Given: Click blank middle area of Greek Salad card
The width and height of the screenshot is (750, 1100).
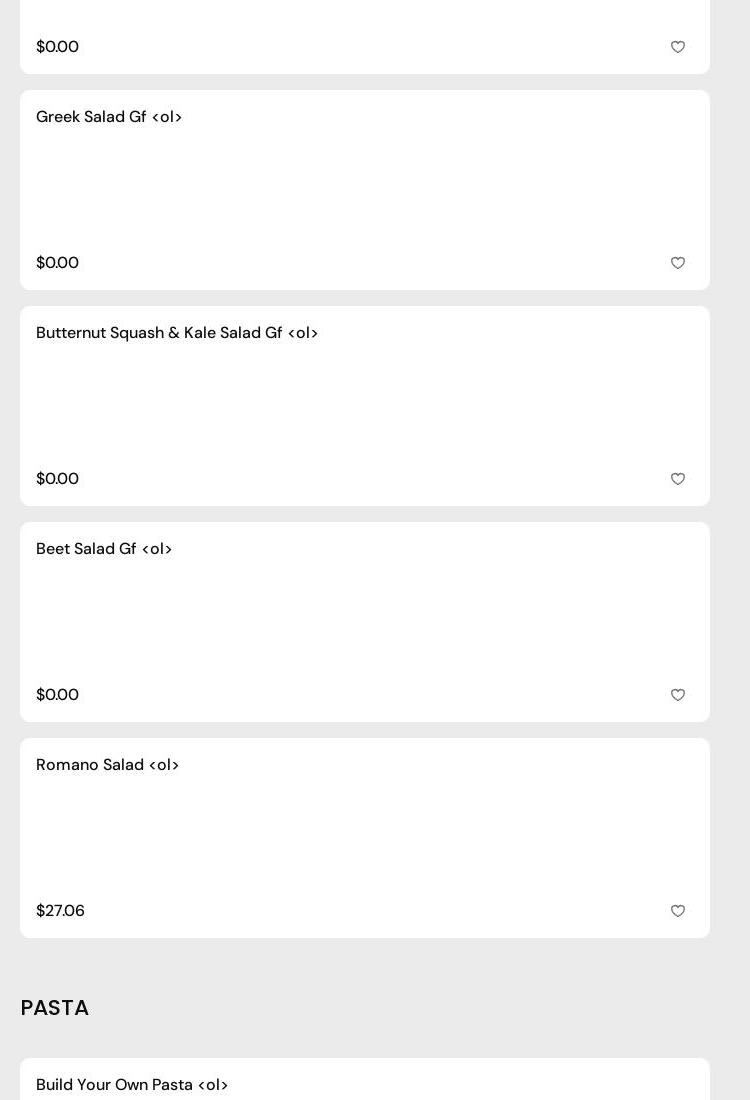Looking at the screenshot, I should click(x=365, y=190).
